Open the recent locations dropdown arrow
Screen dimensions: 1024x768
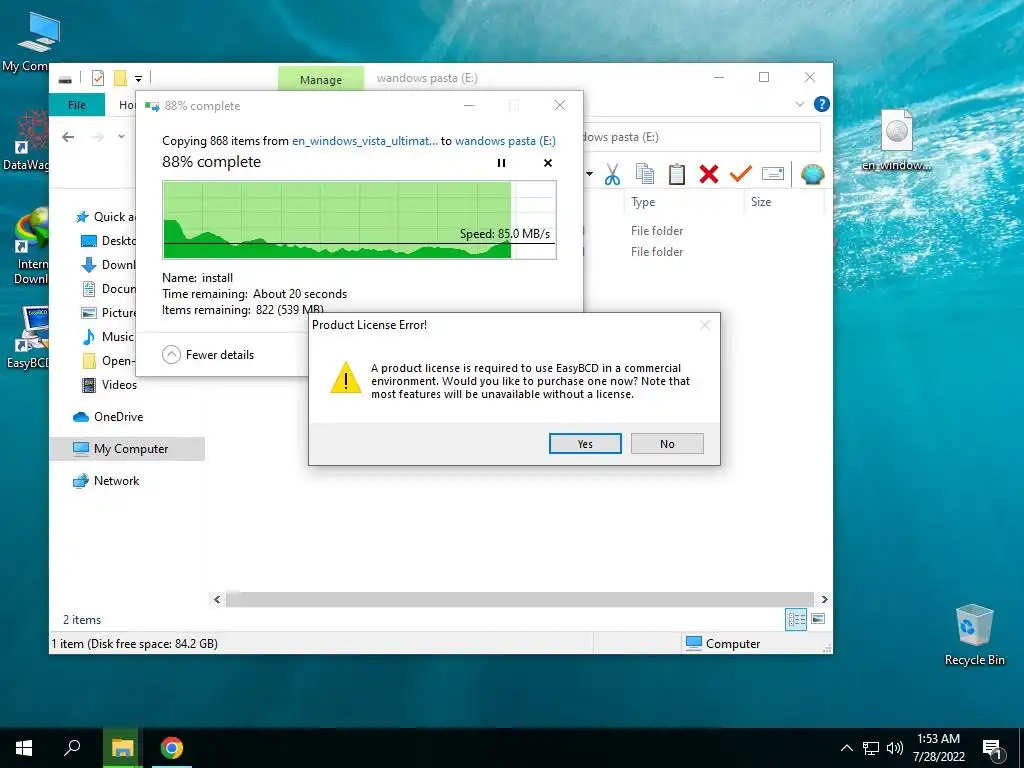pos(121,136)
